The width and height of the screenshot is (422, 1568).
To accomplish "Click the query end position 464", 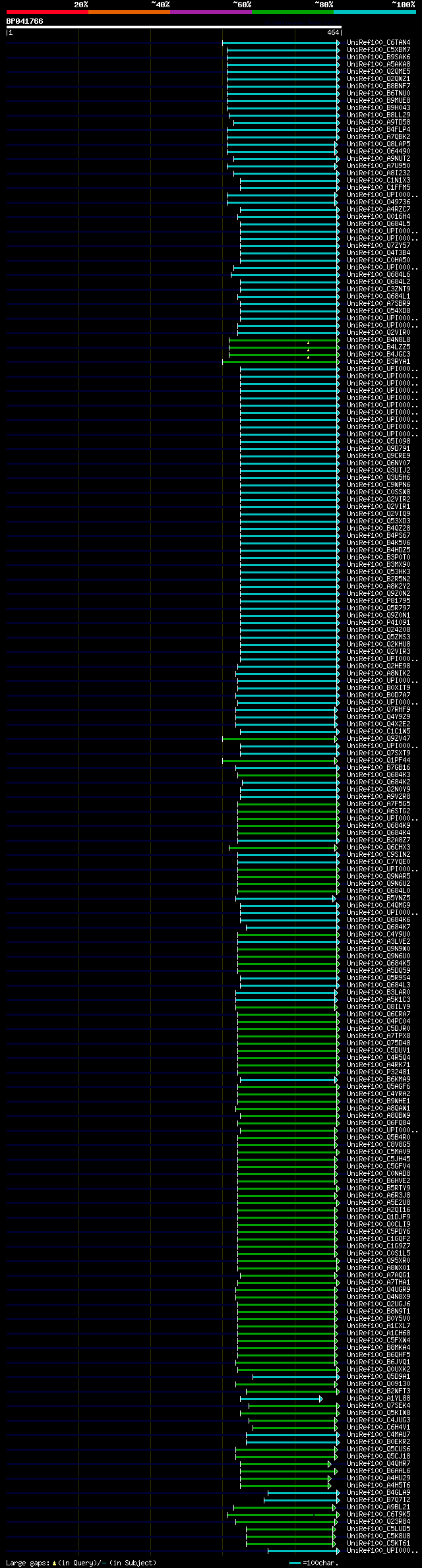I will tap(332, 32).
